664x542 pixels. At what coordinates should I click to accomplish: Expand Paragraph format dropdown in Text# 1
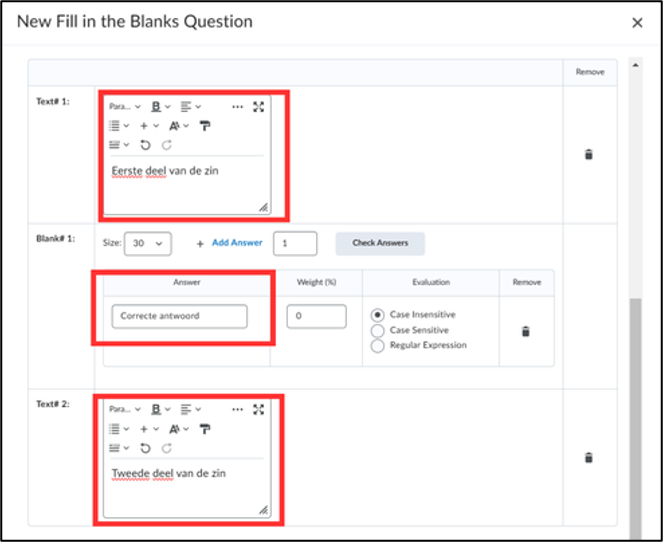coord(124,107)
